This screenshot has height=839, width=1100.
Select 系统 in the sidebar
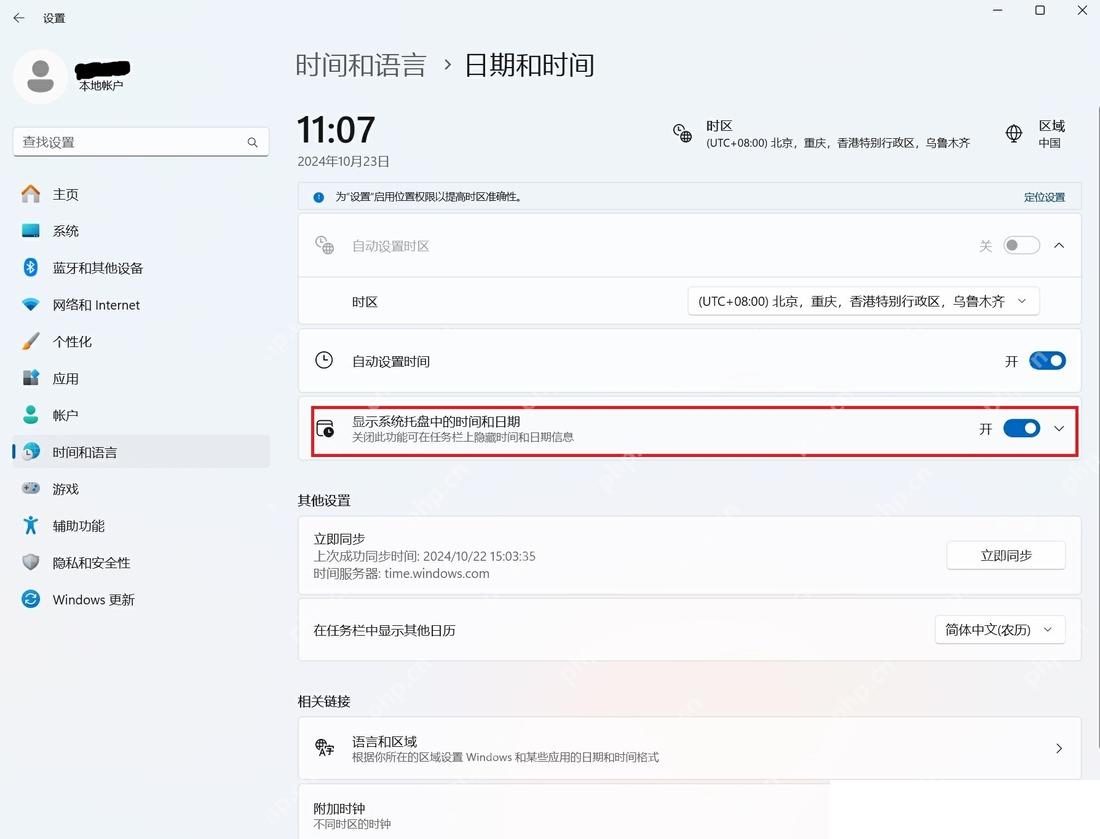tap(140, 231)
